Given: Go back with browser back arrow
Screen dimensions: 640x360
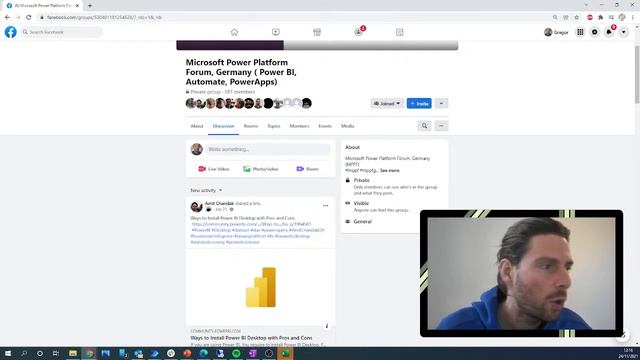Looking at the screenshot, I should click(7, 17).
